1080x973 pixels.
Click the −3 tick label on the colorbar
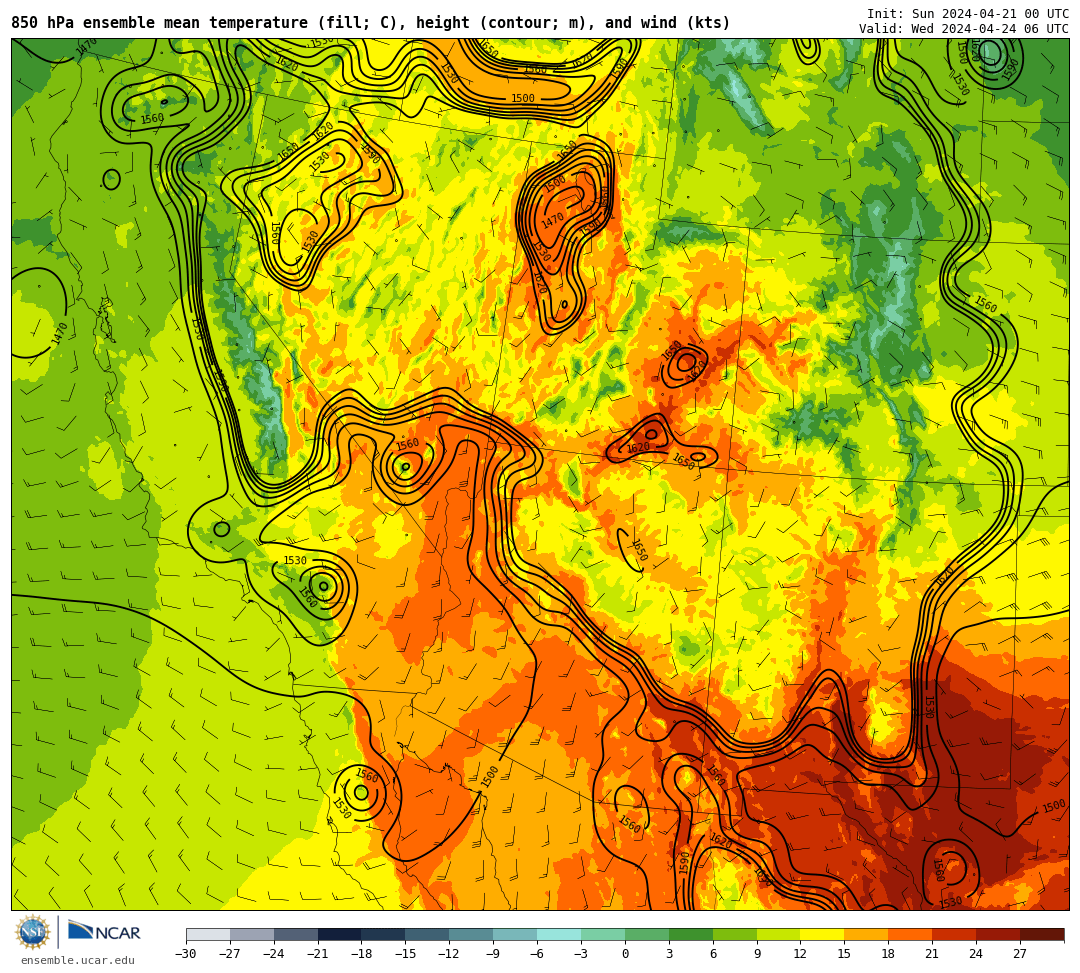pyautogui.click(x=581, y=954)
